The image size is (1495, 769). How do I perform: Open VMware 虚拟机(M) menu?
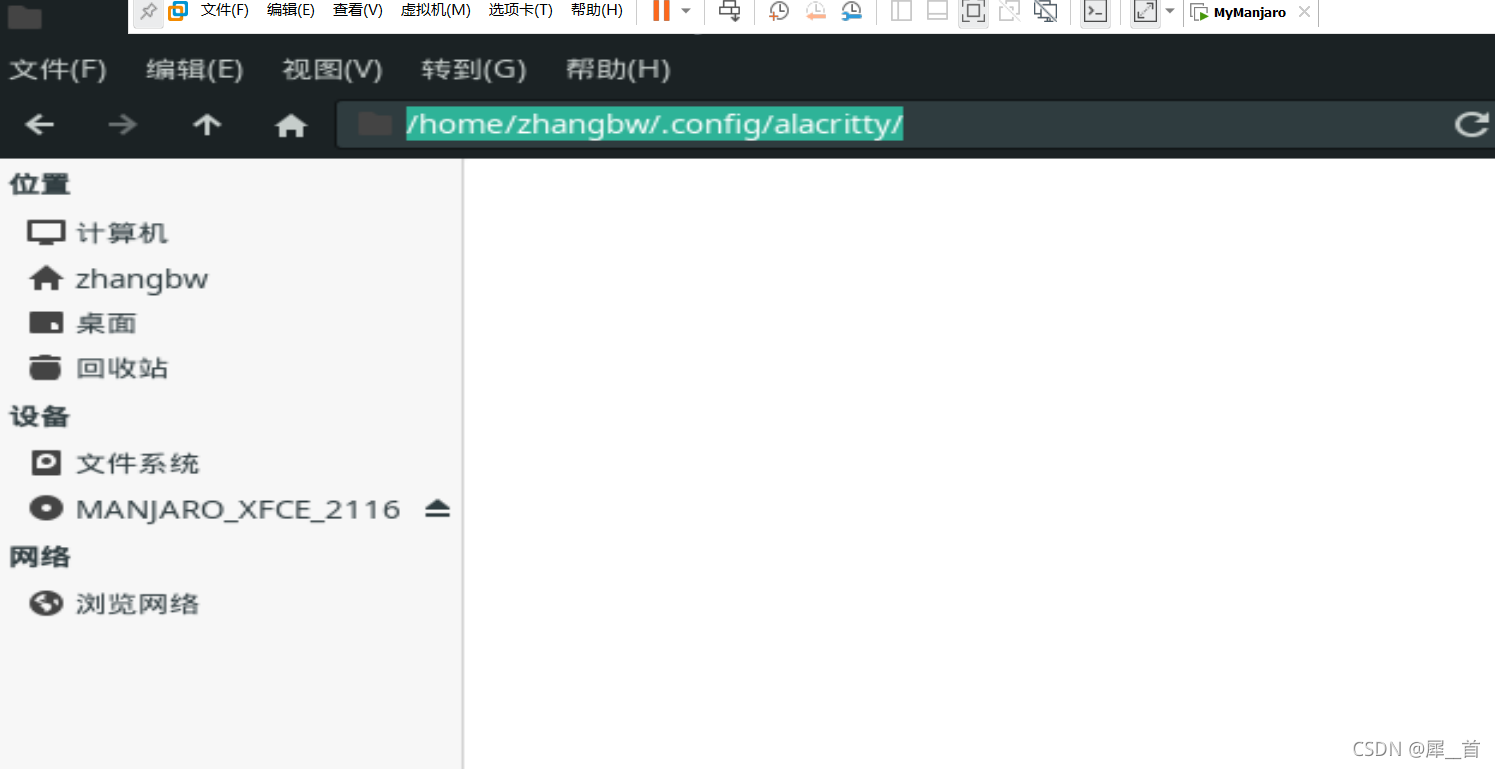pos(435,10)
